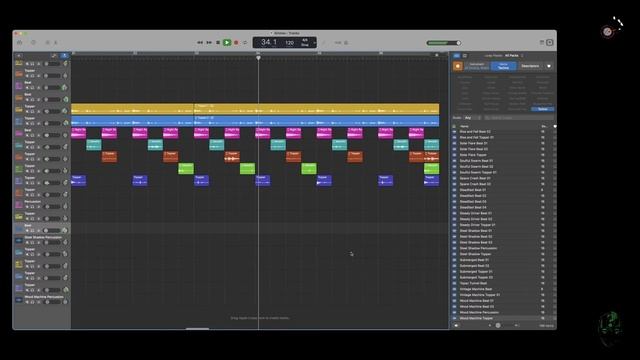Click the green Play button

click(x=227, y=42)
